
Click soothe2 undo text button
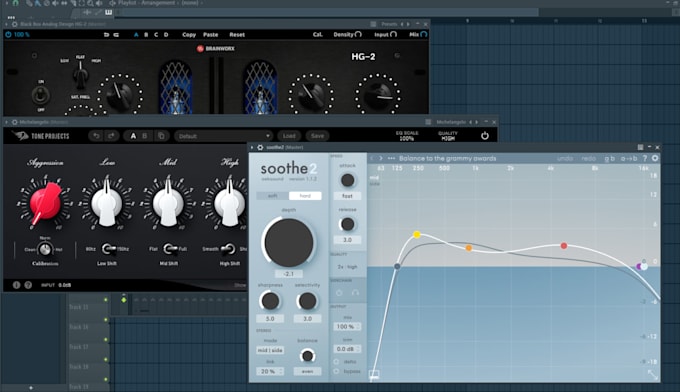(565, 158)
